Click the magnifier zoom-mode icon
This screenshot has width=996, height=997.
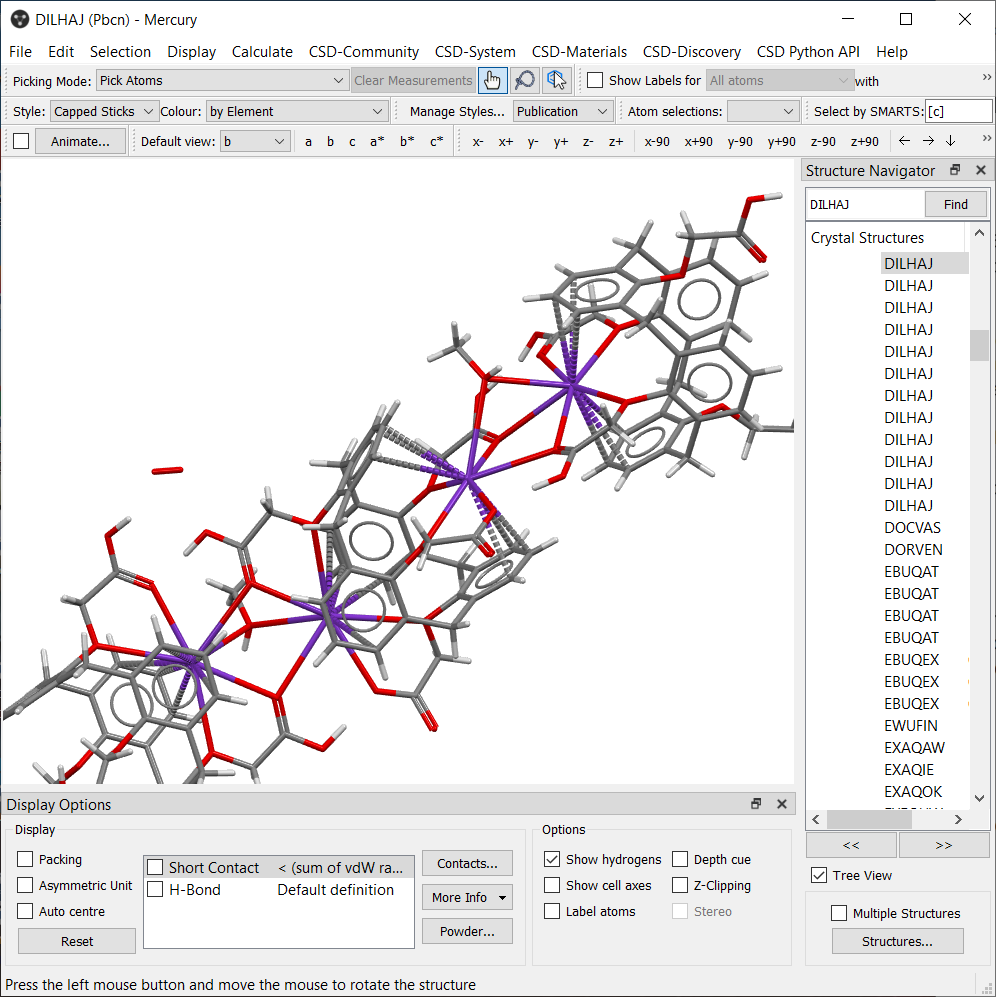pos(524,81)
